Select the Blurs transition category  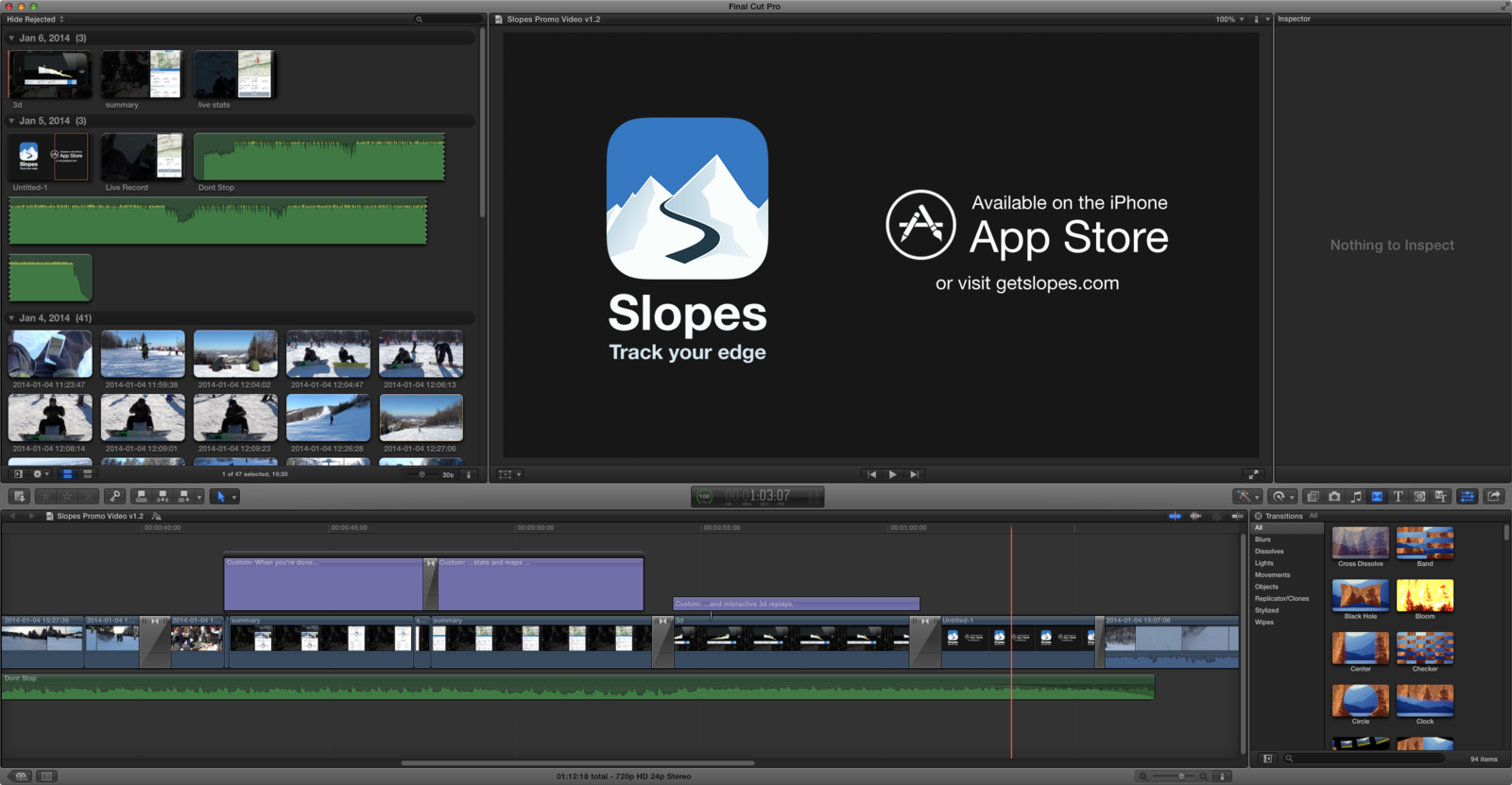(1263, 539)
